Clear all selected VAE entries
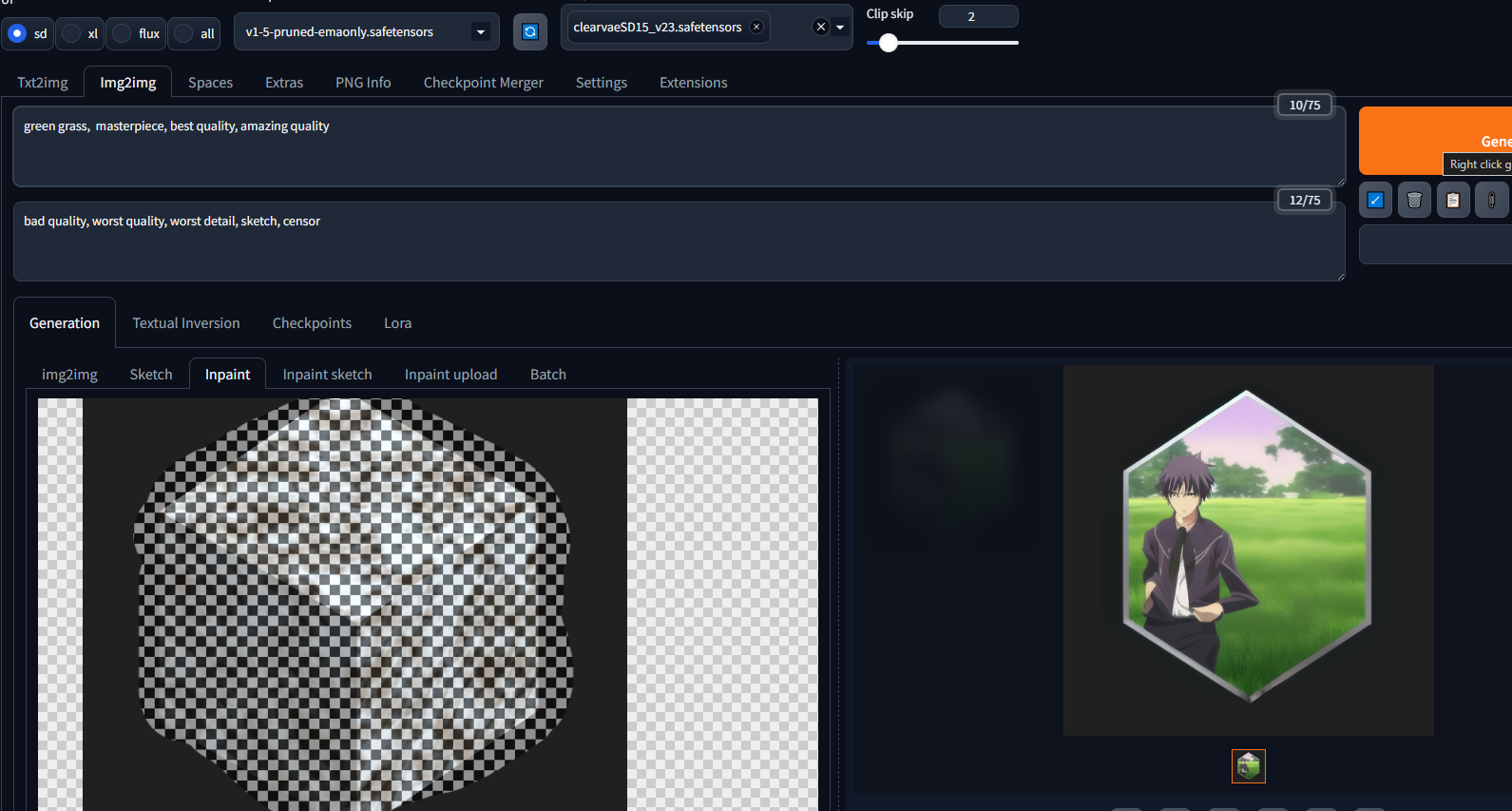1512x811 pixels. coord(821,27)
